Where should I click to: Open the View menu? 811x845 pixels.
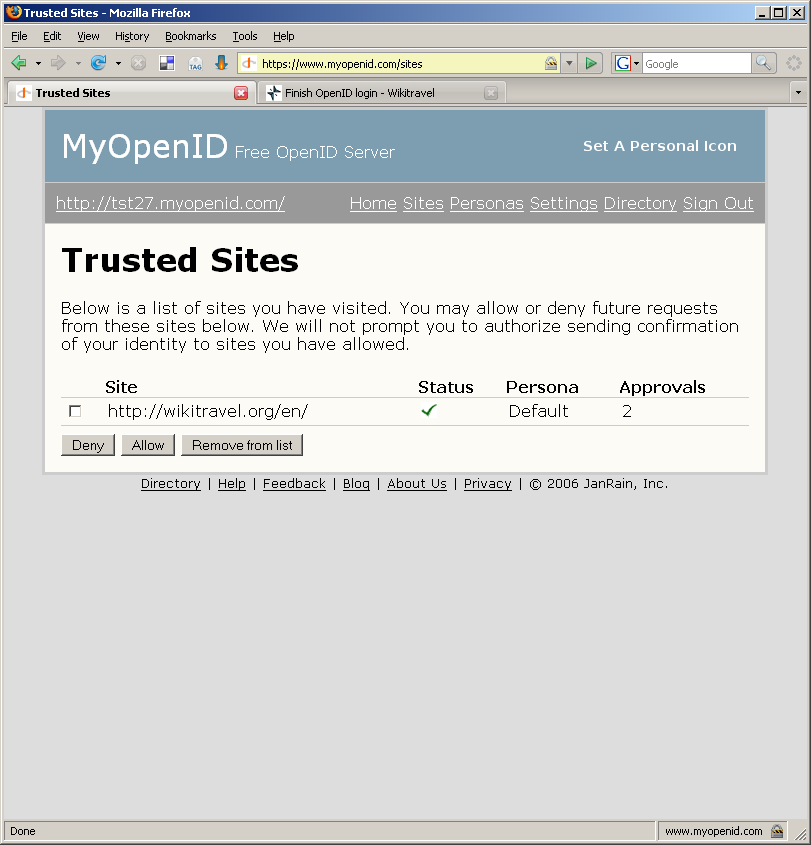[x=88, y=36]
